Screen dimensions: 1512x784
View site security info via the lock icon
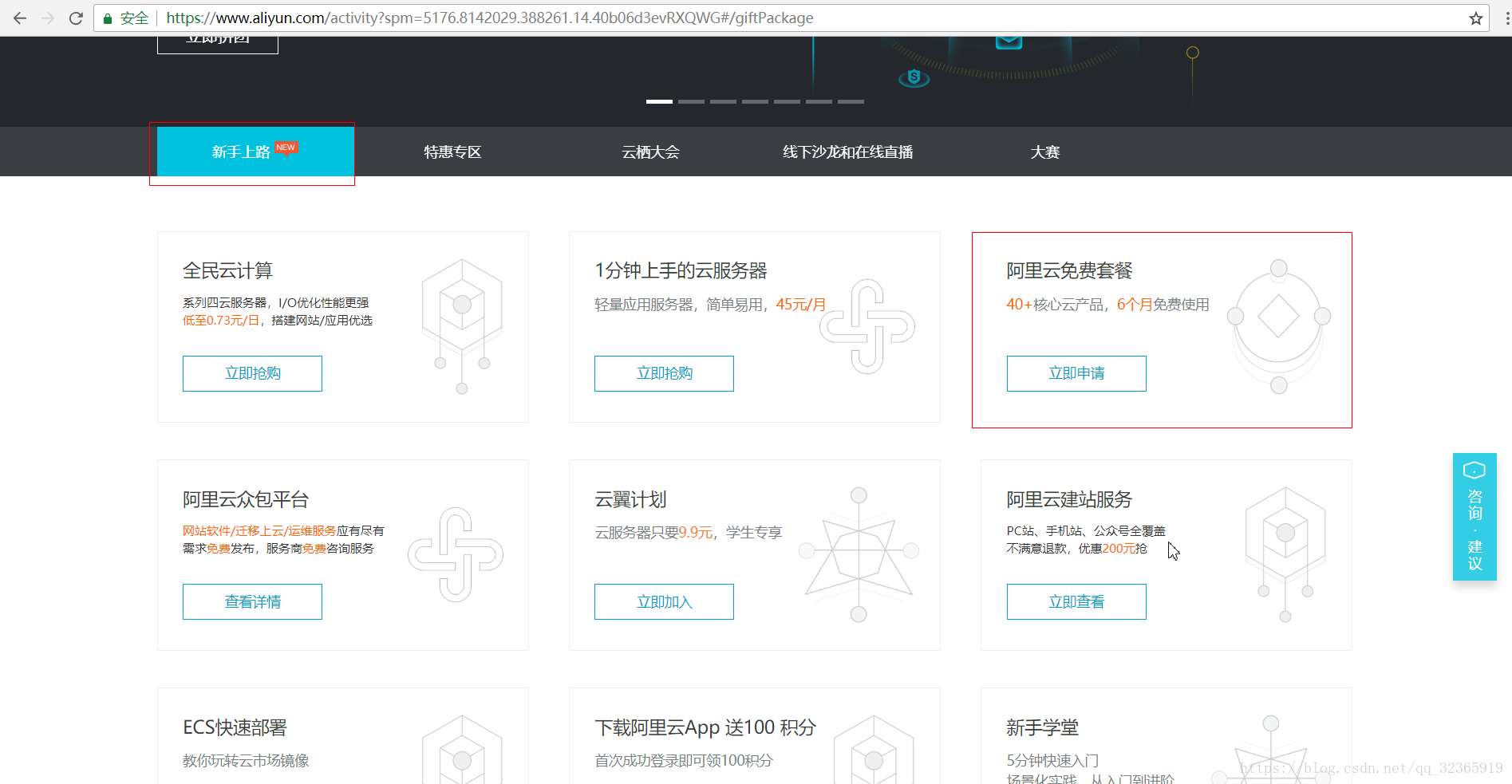108,18
